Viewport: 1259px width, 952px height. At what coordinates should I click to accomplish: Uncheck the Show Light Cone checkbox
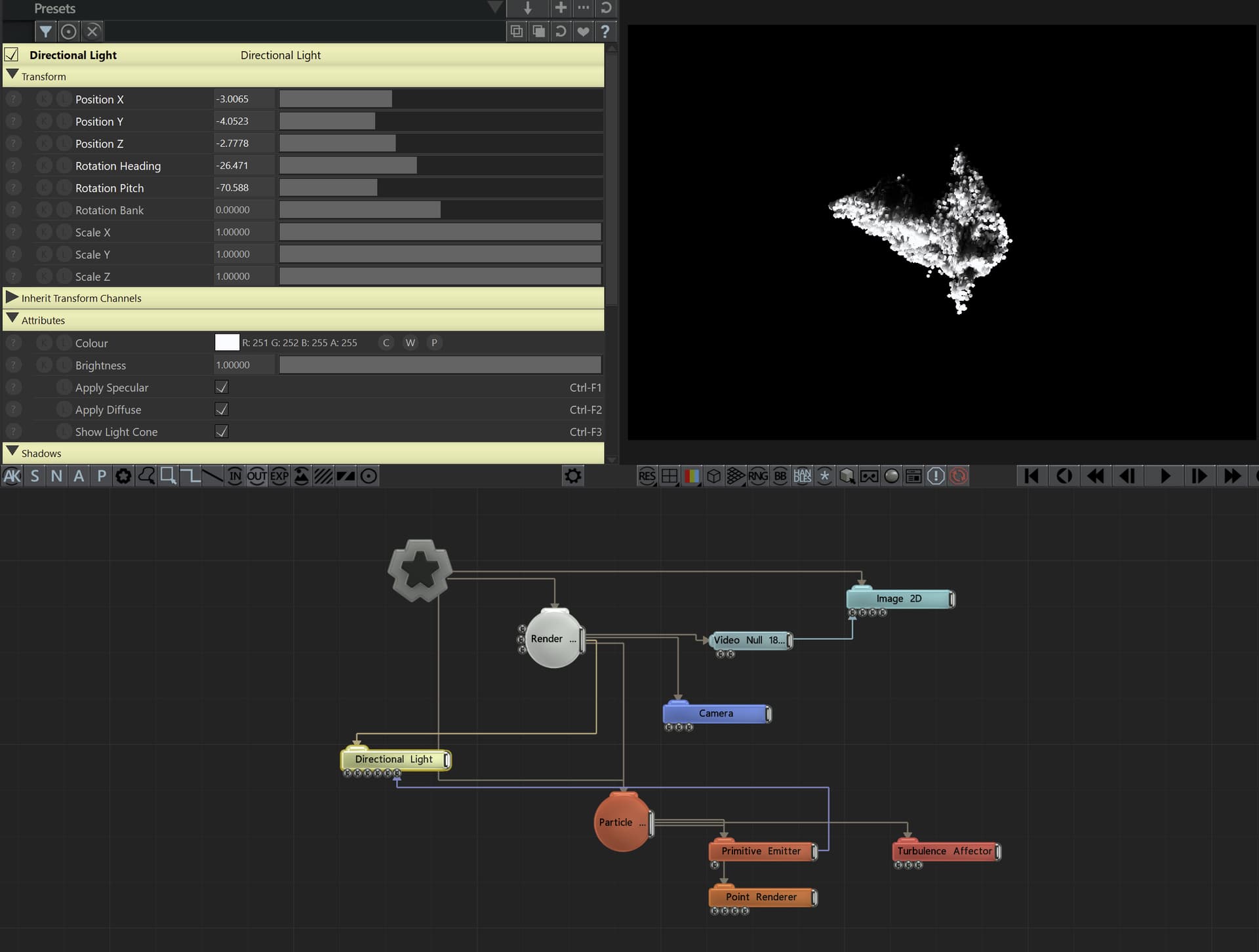coord(222,431)
